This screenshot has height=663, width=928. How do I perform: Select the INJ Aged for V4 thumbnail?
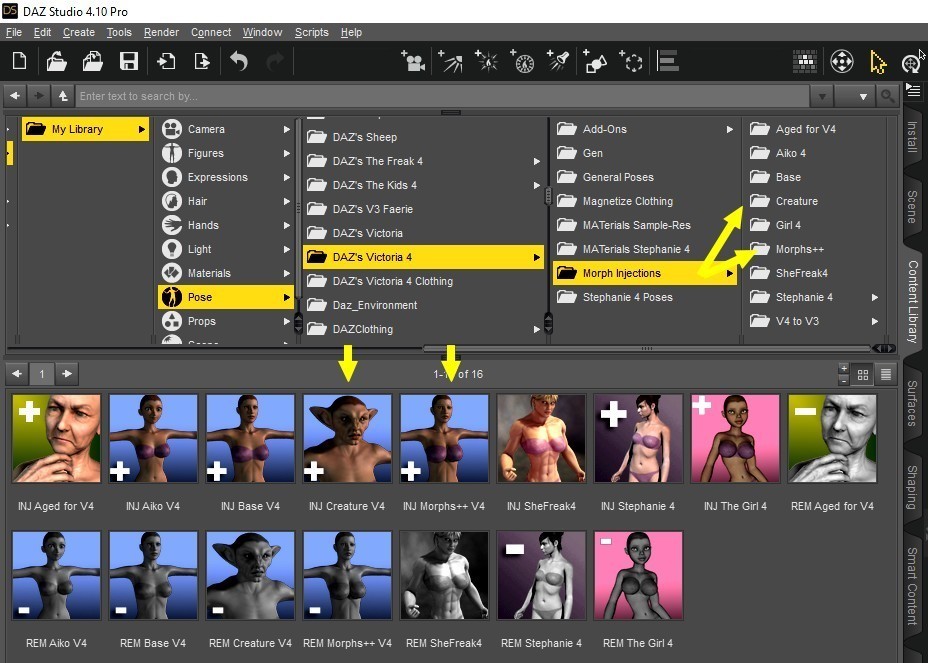56,439
